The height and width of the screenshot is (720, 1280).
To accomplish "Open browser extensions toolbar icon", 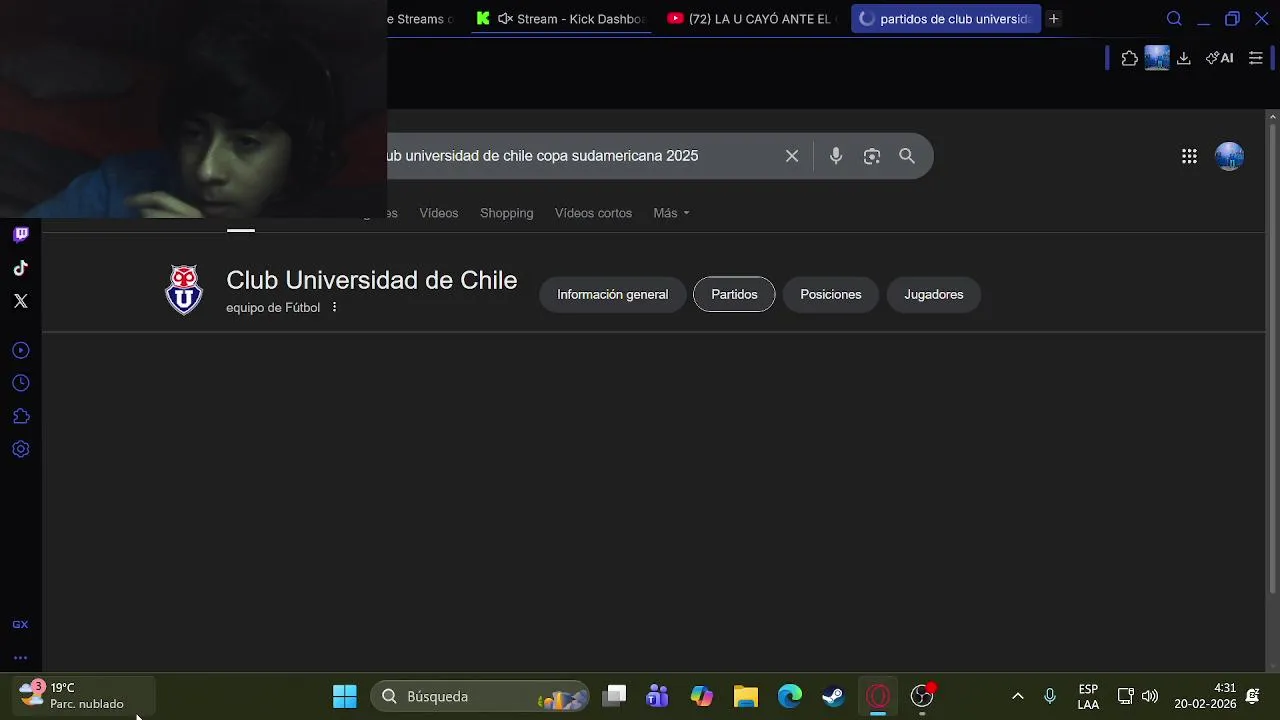I will (x=1130, y=58).
